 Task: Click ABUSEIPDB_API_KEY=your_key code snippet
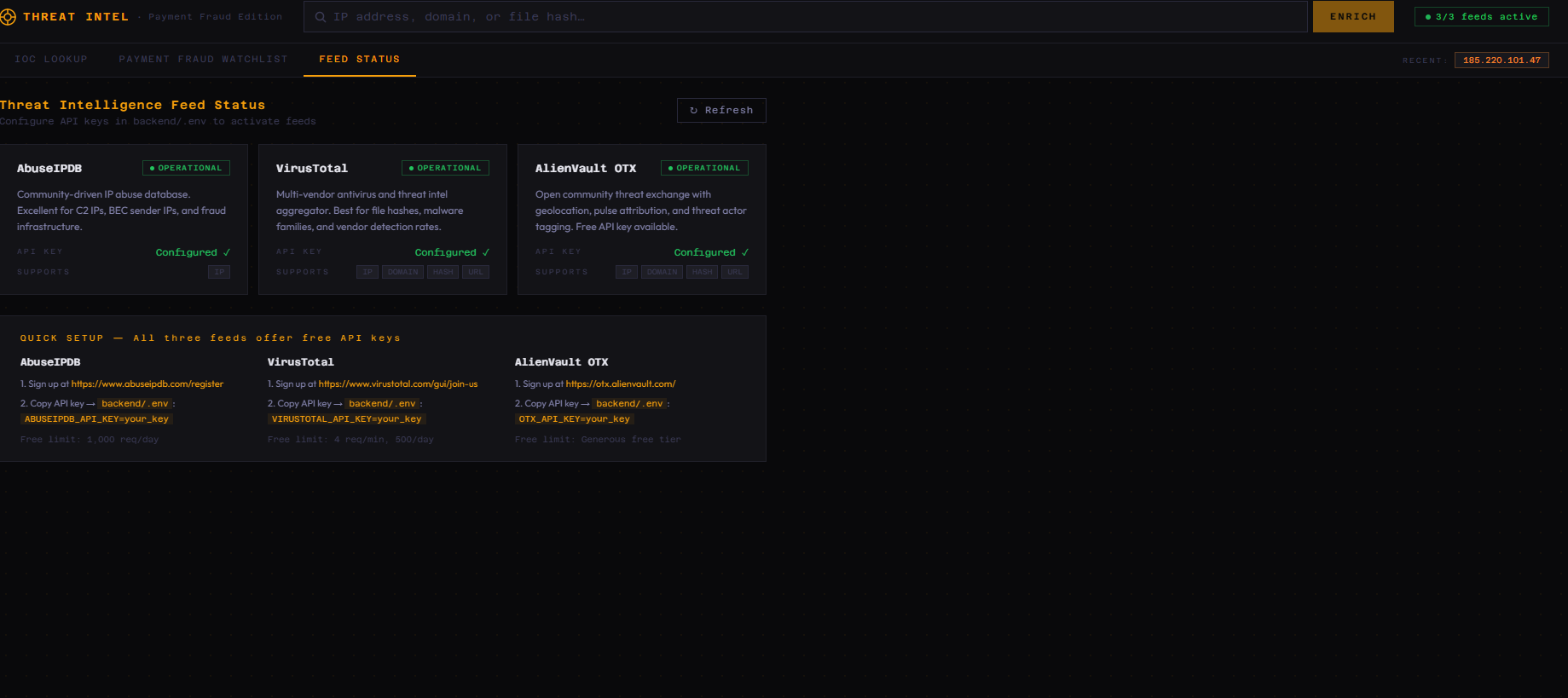coord(96,419)
